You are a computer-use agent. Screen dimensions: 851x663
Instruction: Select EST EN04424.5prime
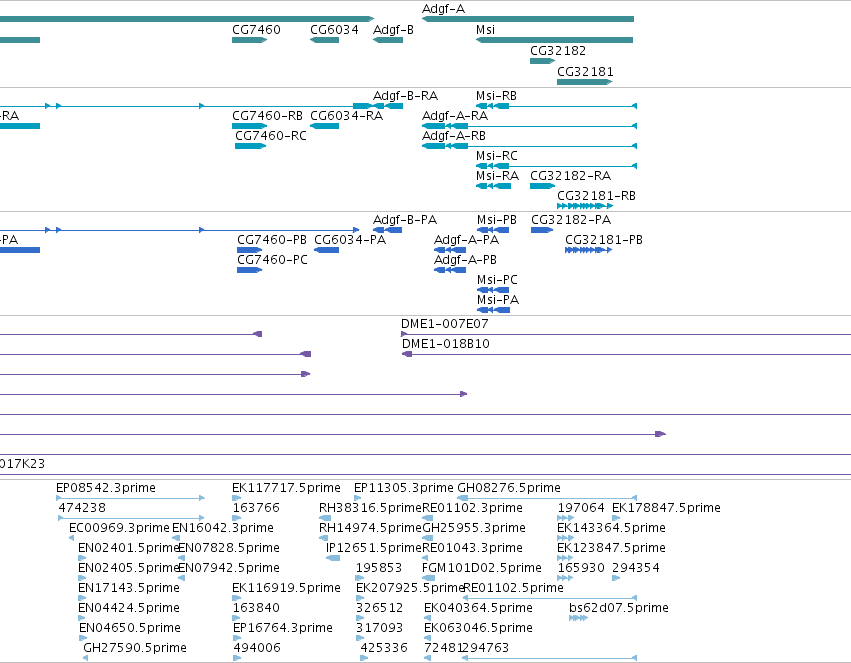[129, 609]
